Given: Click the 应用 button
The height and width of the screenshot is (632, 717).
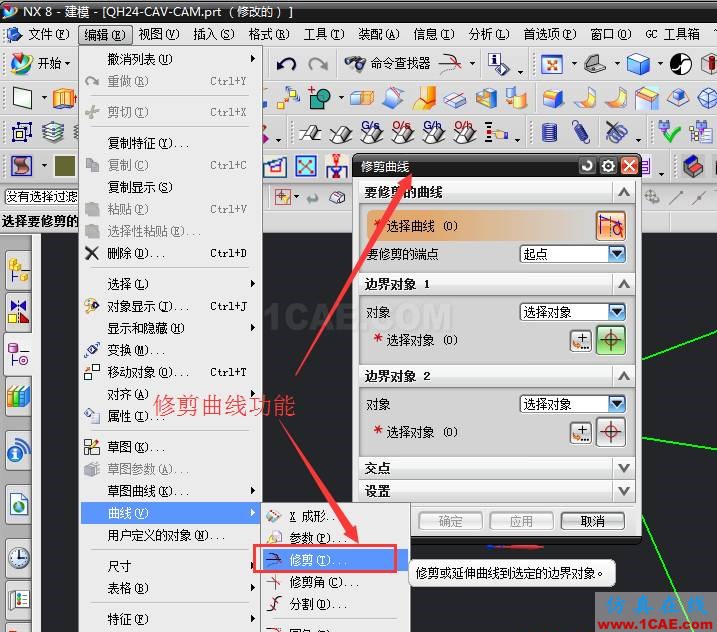Looking at the screenshot, I should click(521, 521).
